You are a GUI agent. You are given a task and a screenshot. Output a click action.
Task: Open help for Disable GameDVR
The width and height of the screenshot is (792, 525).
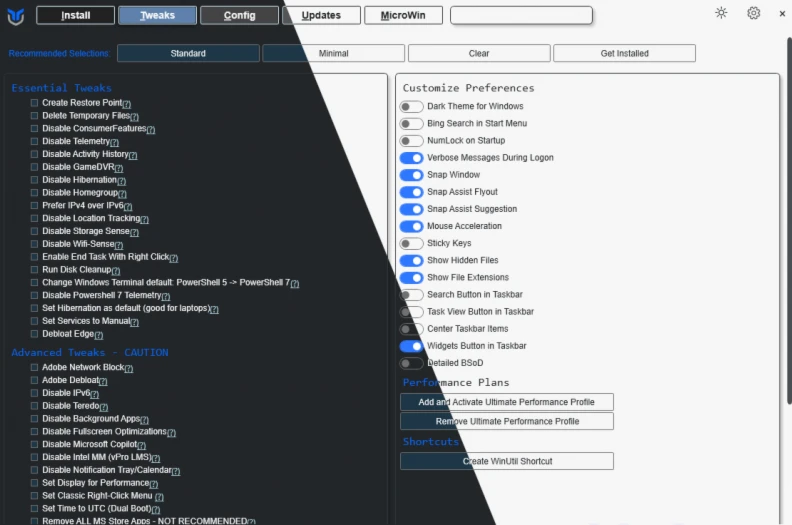(119, 168)
